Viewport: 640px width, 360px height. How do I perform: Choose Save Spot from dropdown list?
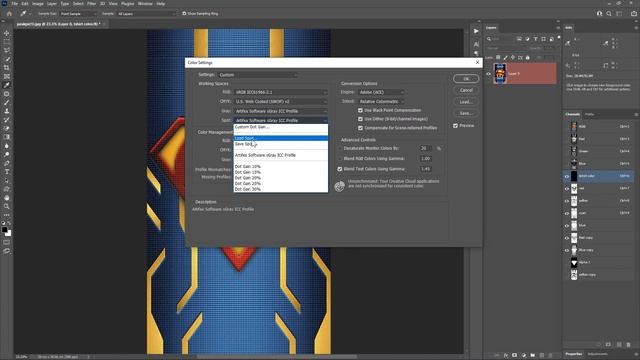tap(281, 144)
